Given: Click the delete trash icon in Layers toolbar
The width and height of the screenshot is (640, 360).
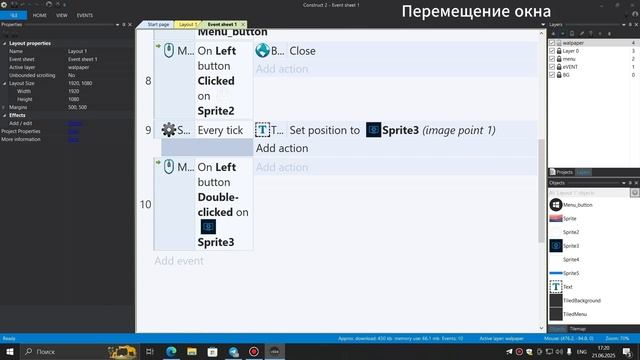Looking at the screenshot, I should coord(591,33).
